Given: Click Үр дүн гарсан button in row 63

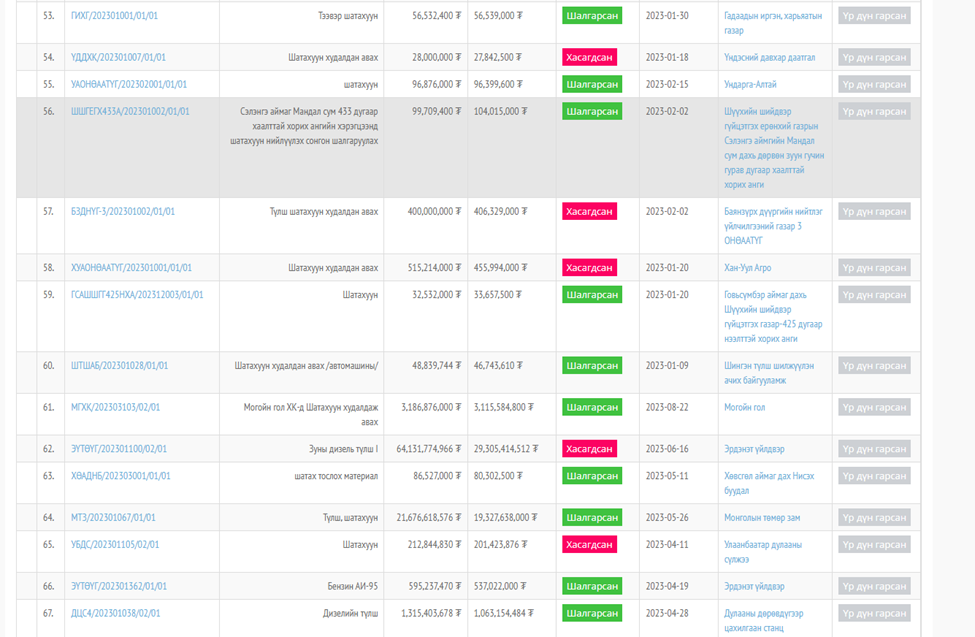Looking at the screenshot, I should click(874, 476).
